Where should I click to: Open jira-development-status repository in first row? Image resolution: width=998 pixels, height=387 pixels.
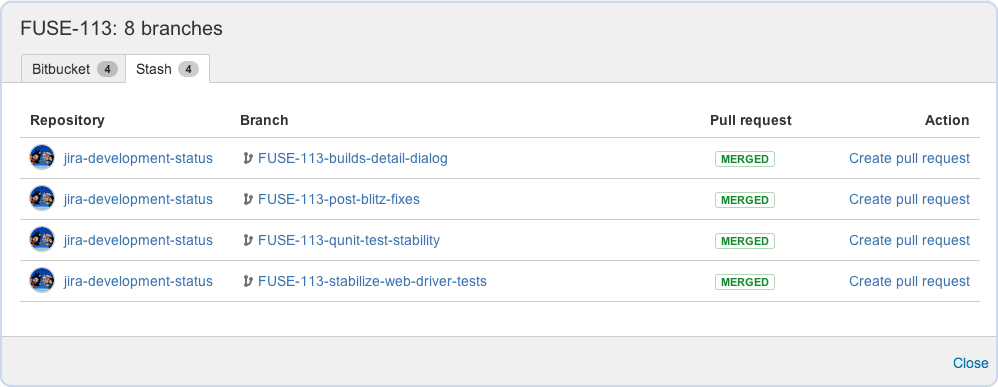point(138,158)
